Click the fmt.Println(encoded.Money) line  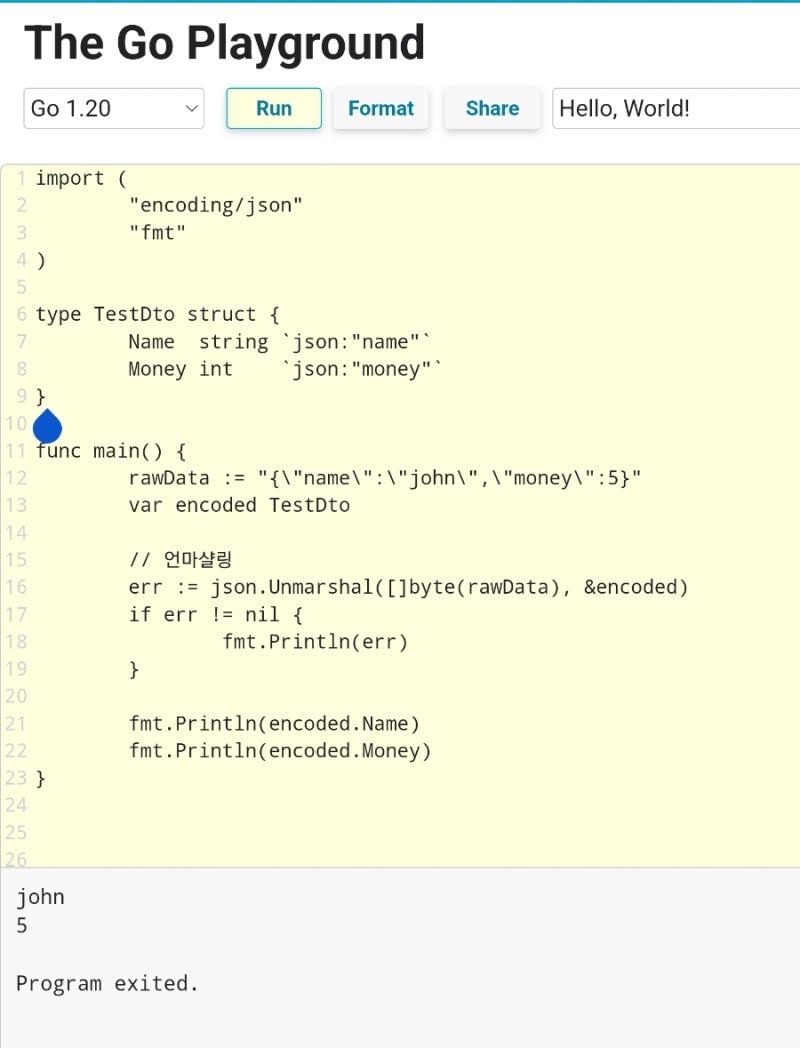click(280, 751)
